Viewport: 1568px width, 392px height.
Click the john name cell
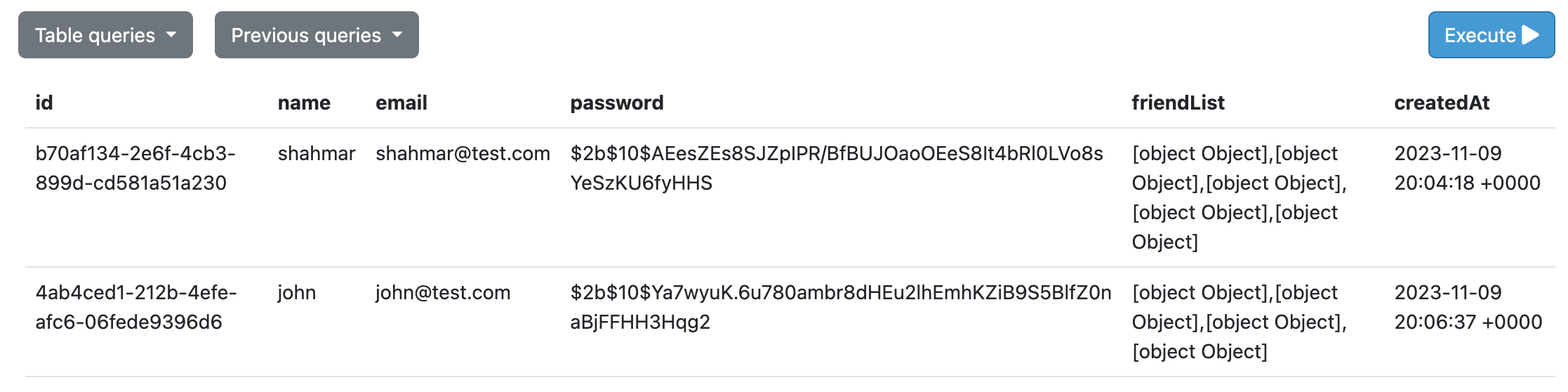(x=297, y=292)
